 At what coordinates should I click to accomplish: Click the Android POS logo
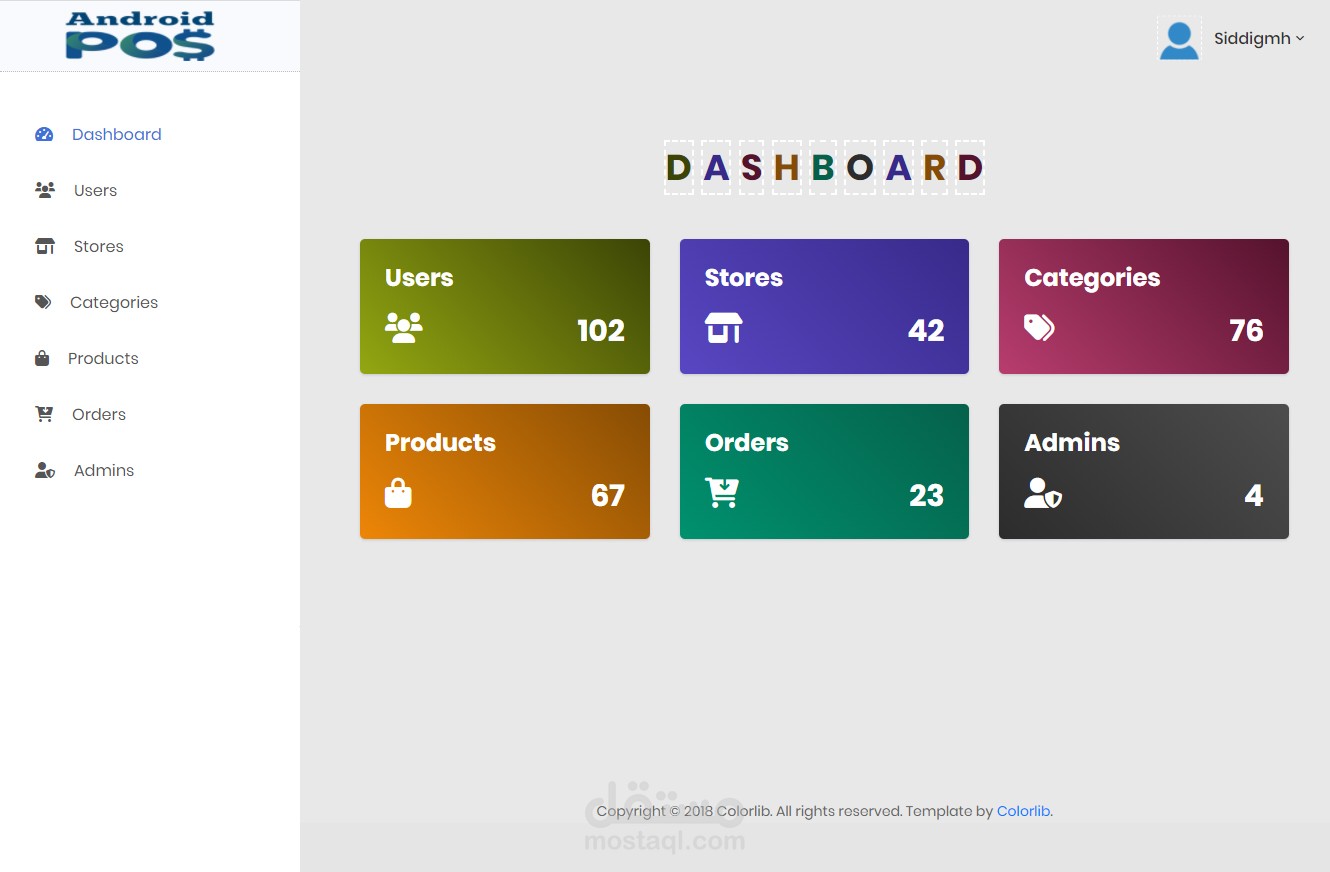[x=140, y=36]
